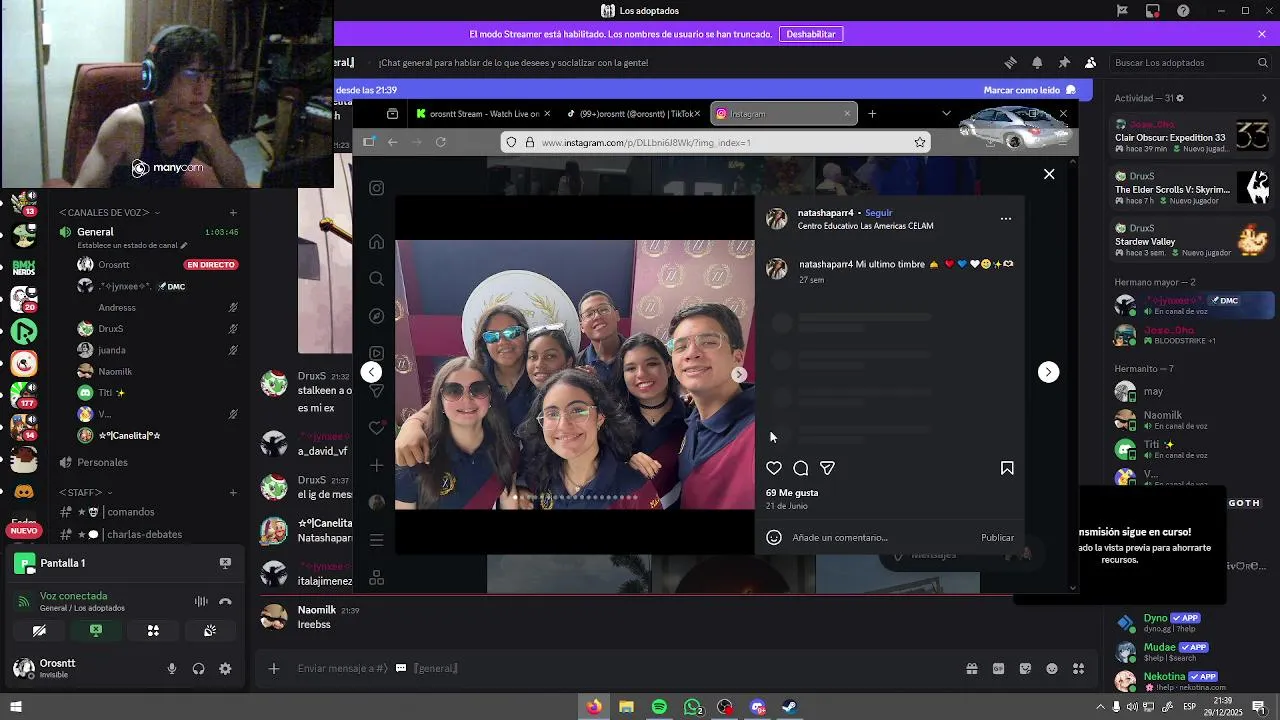The height and width of the screenshot is (720, 1280).
Task: Follow natashaparr4 via Seguir link
Action: (878, 213)
